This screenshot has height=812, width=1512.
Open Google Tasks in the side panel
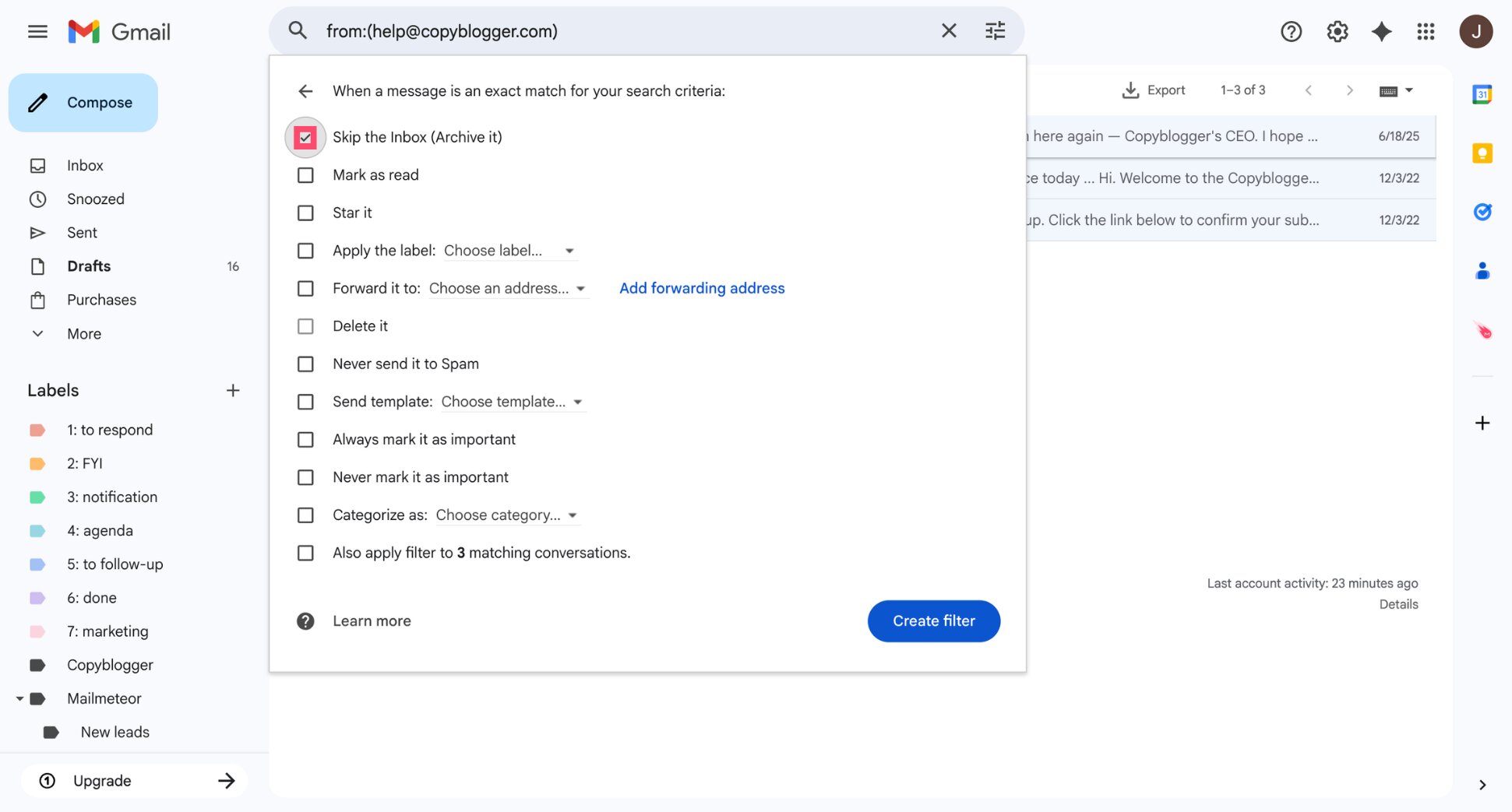coord(1482,212)
